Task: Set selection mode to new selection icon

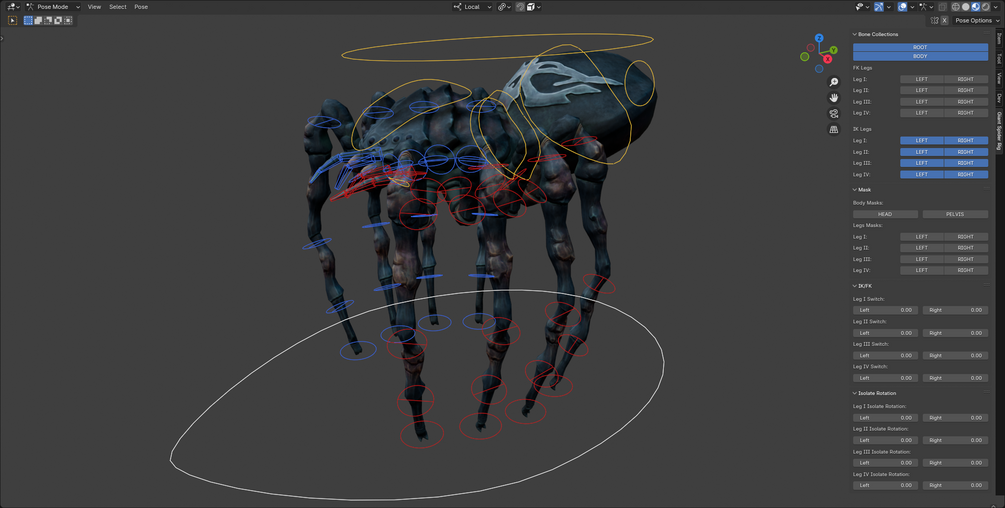Action: point(28,20)
